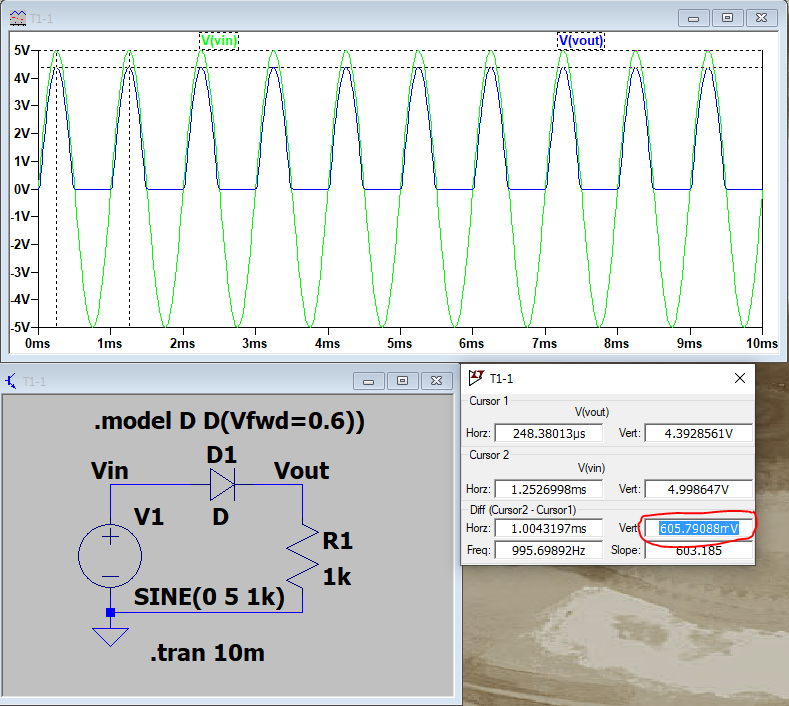Minimize the schematic window
This screenshot has width=789, height=706.
(370, 381)
